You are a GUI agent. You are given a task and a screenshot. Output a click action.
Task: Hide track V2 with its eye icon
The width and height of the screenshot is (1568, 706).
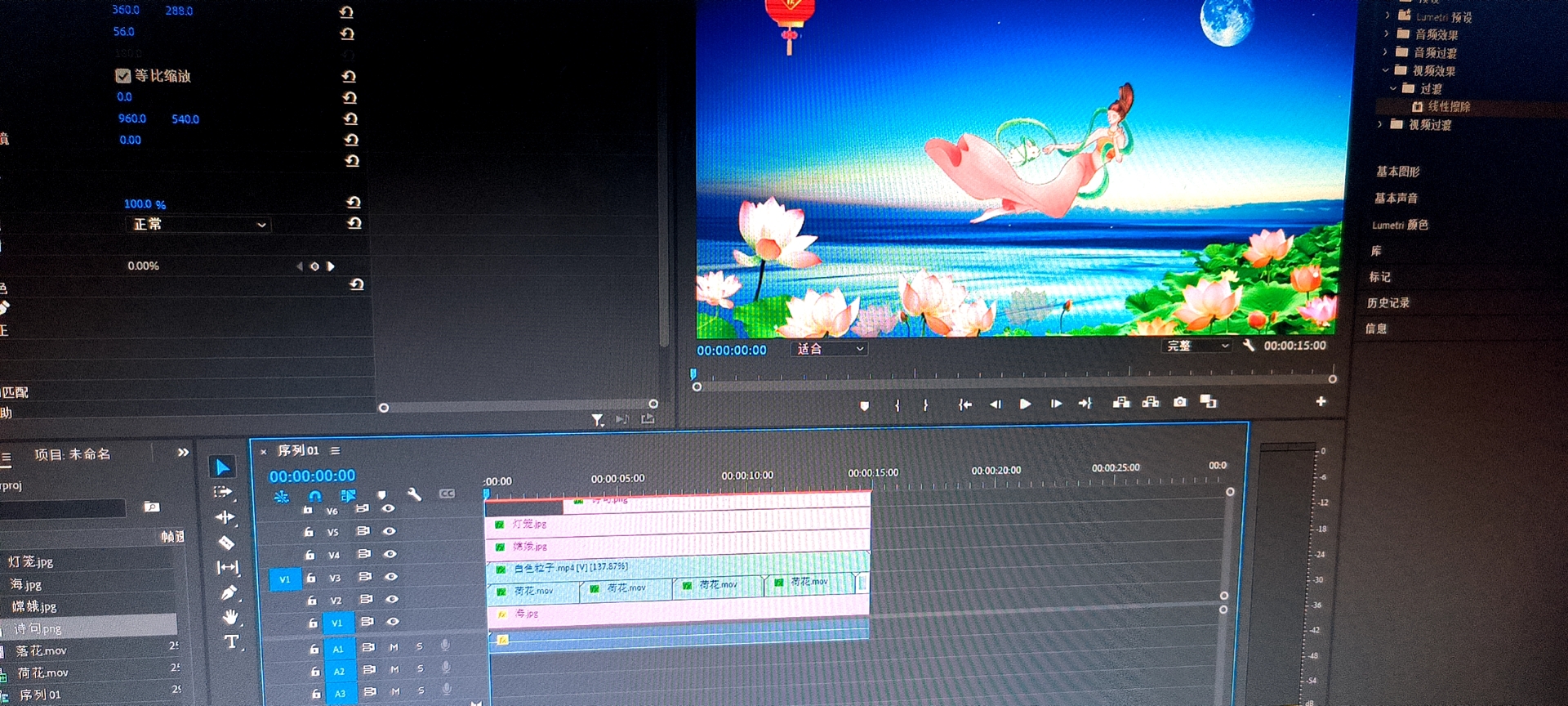click(x=392, y=599)
